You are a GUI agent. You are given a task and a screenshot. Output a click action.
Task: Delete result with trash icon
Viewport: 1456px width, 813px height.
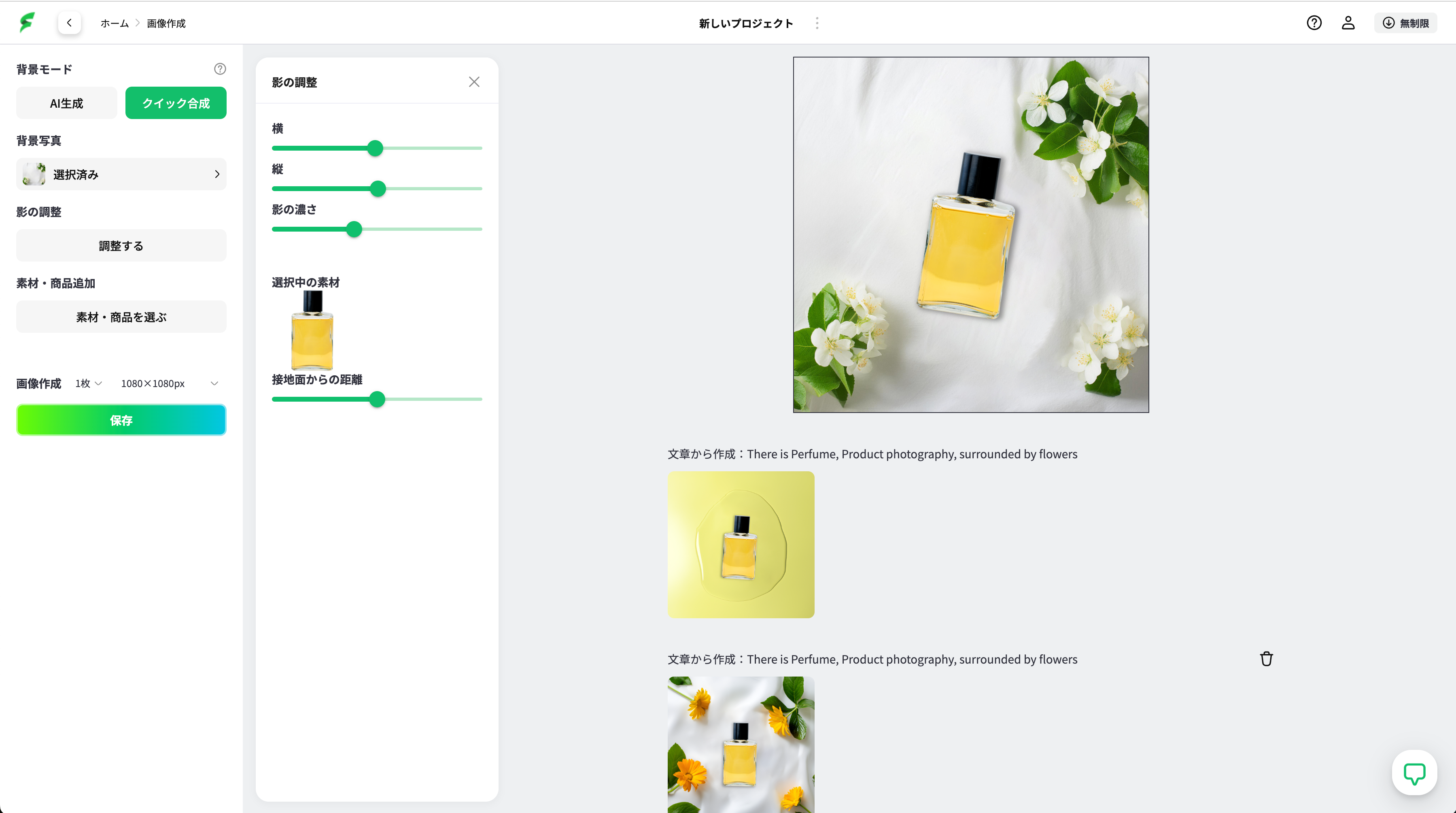[x=1266, y=659]
